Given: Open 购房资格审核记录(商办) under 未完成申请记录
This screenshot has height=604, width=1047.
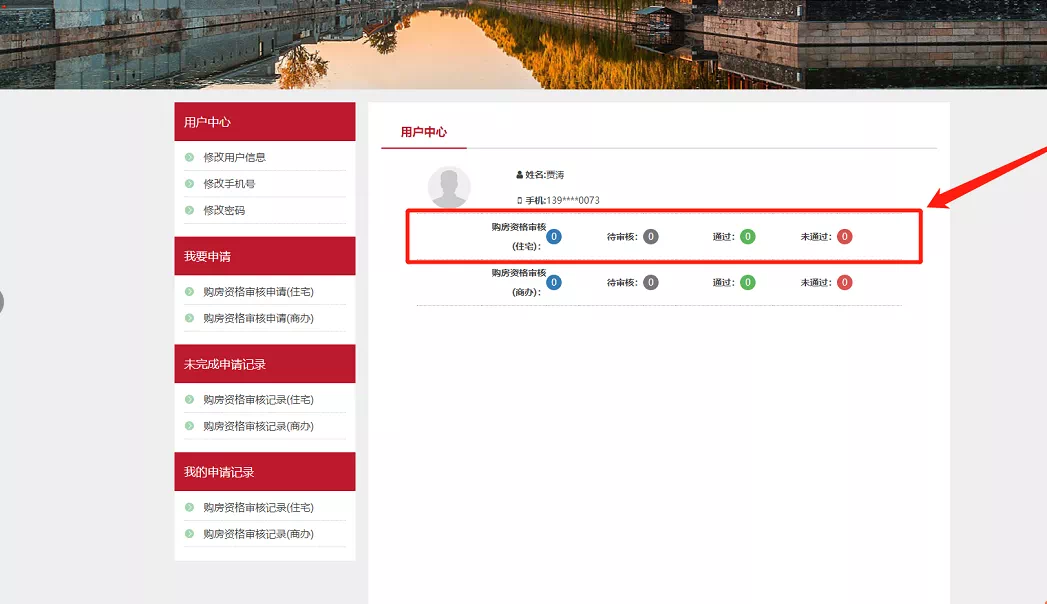Looking at the screenshot, I should (x=258, y=427).
